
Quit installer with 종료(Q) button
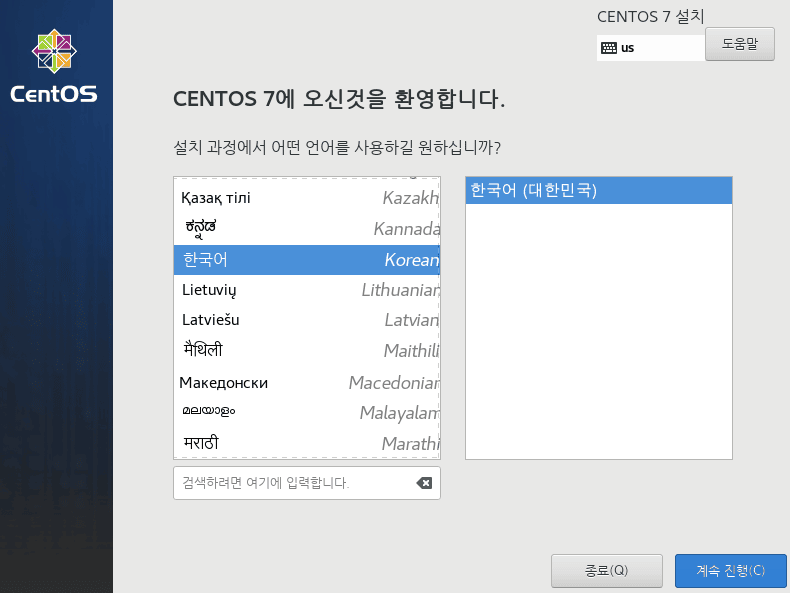coord(607,571)
